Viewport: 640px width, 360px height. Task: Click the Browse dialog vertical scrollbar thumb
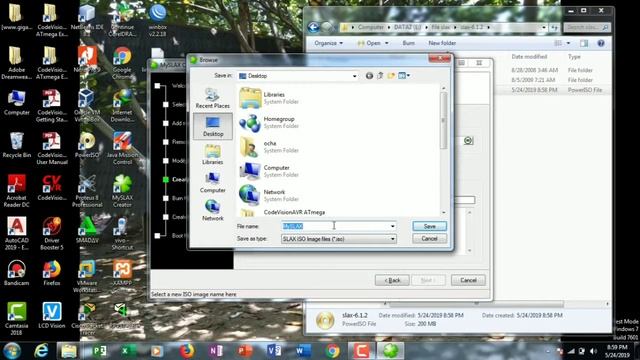(444, 121)
